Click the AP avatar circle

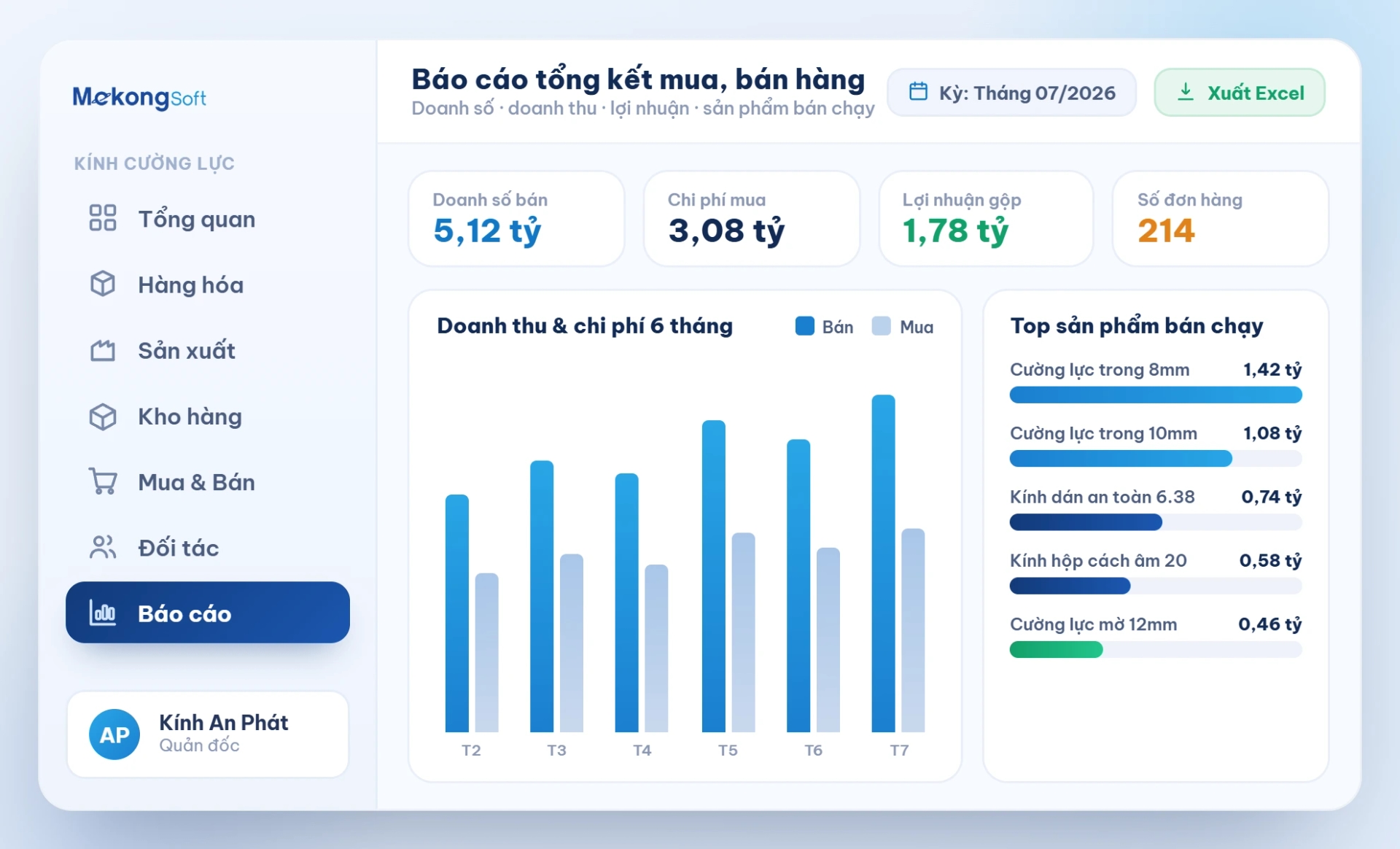[x=114, y=734]
